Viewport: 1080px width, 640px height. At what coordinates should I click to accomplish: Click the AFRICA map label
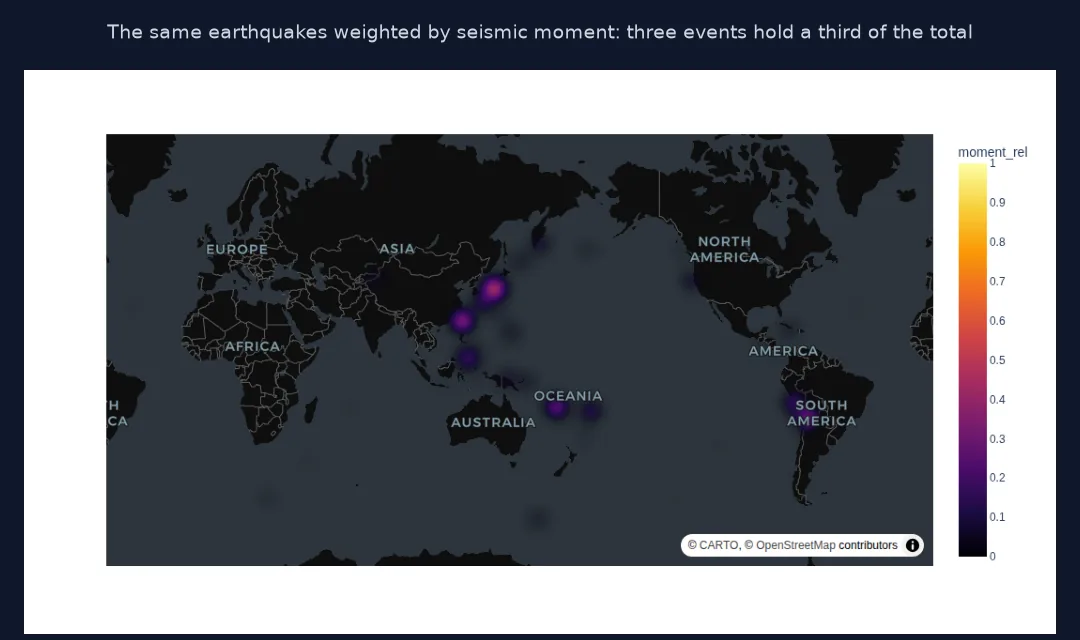click(253, 347)
